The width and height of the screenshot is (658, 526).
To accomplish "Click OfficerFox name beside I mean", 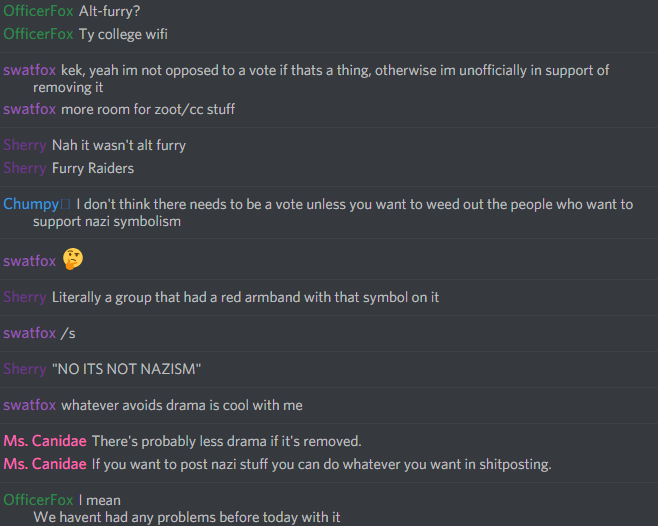I will point(38,500).
